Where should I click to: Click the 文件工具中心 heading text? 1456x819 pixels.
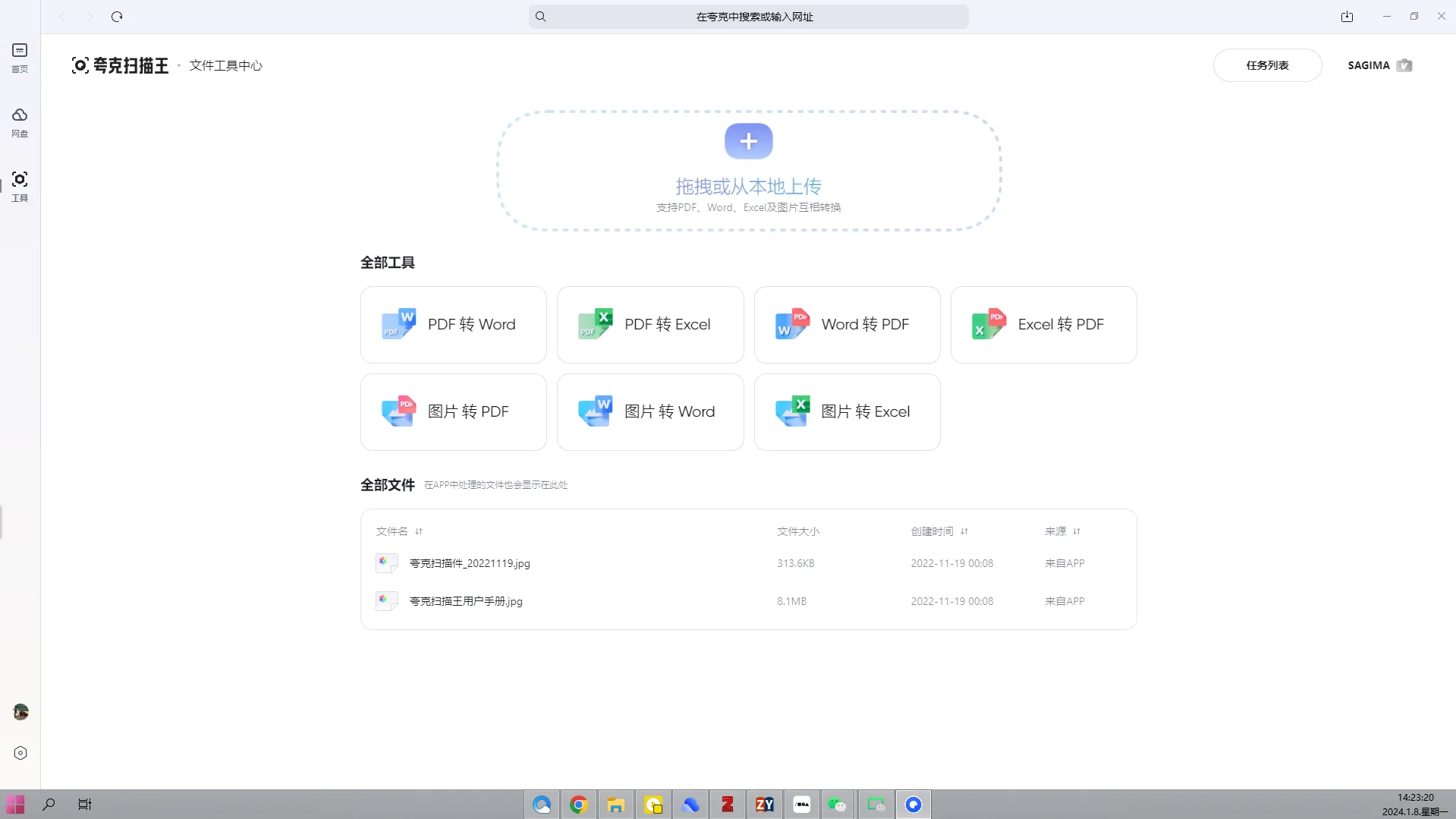[225, 65]
